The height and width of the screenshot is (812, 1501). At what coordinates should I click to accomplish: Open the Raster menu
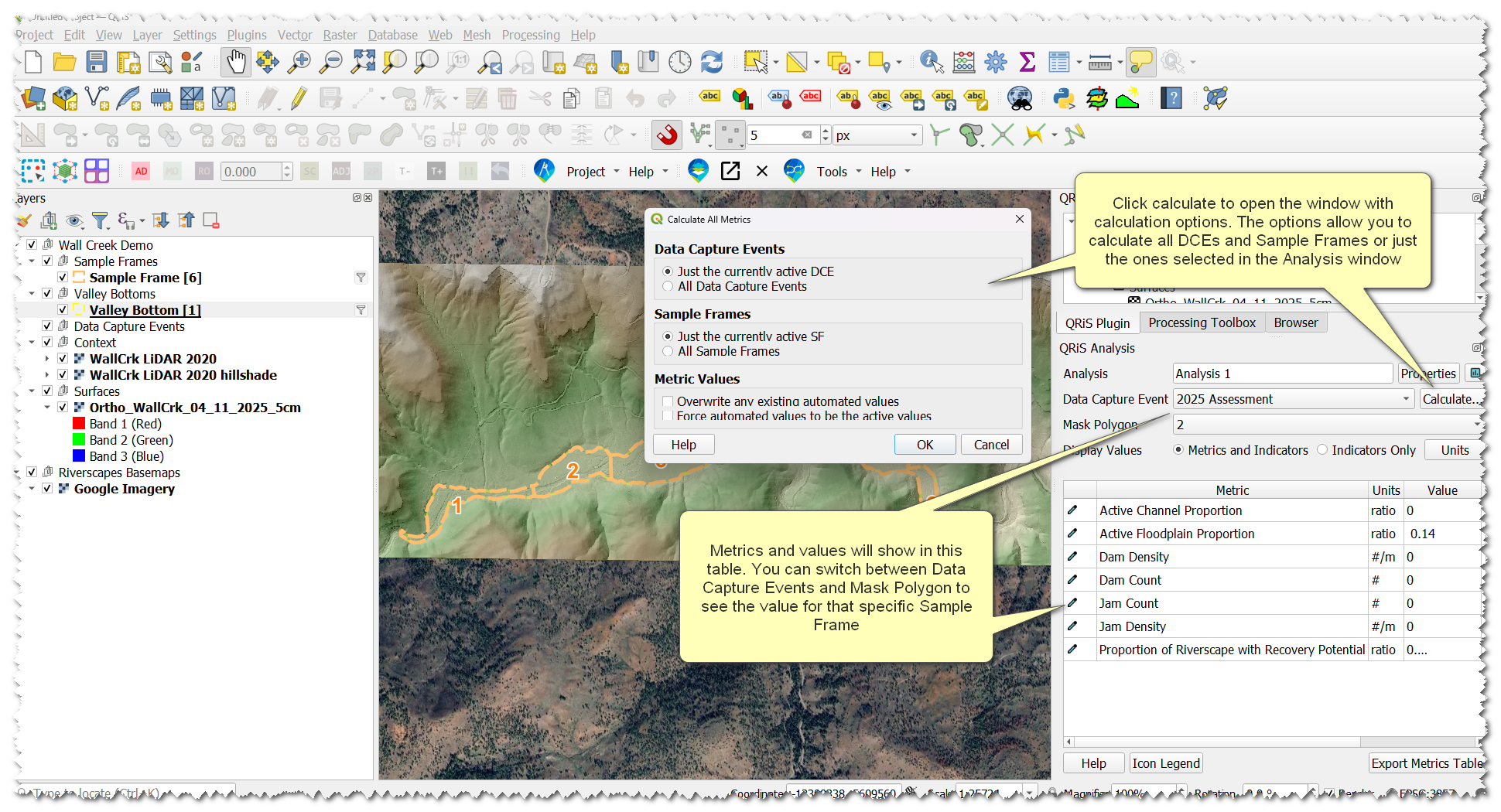340,35
